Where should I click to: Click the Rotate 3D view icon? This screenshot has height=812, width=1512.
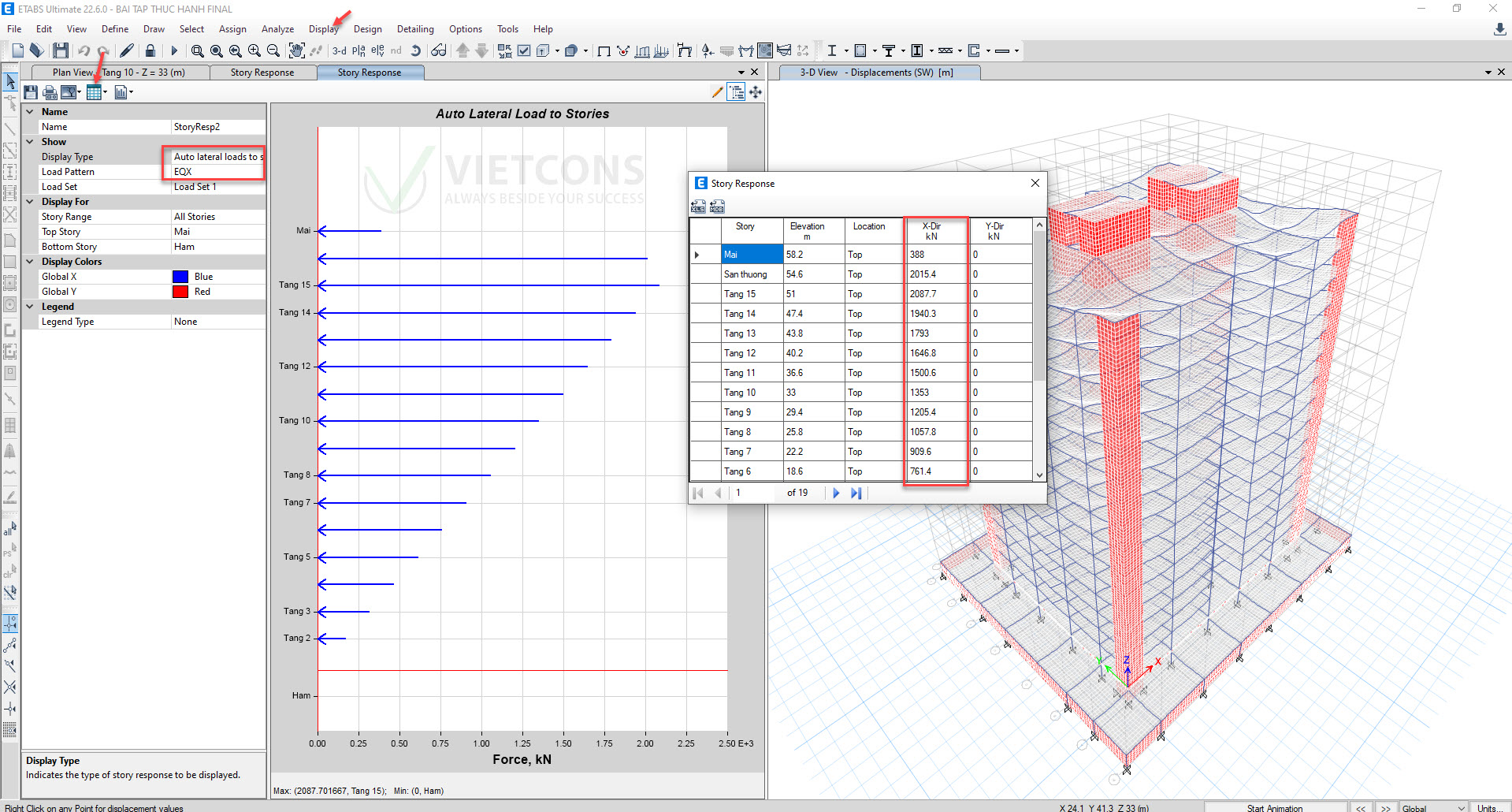415,50
